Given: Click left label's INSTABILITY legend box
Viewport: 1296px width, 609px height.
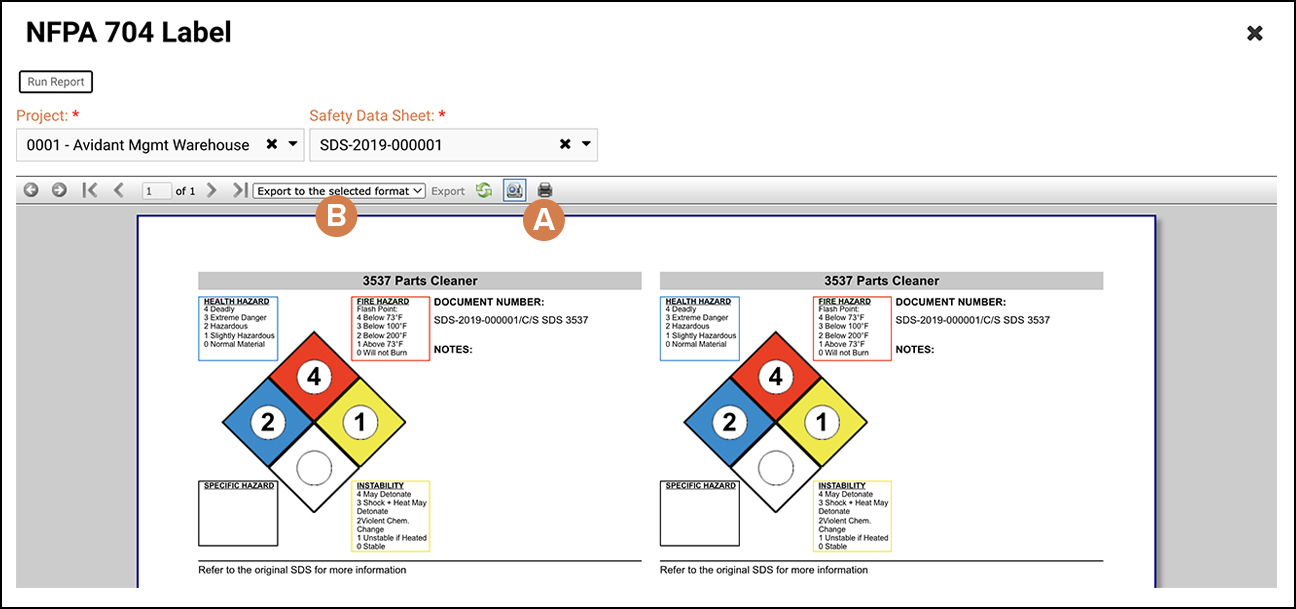Looking at the screenshot, I should [391, 516].
